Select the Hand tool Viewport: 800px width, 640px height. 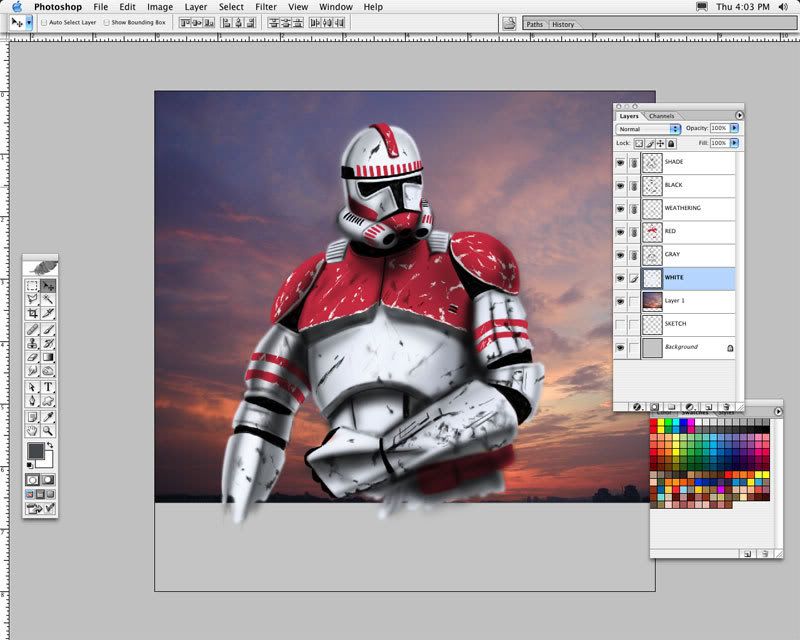pyautogui.click(x=33, y=431)
